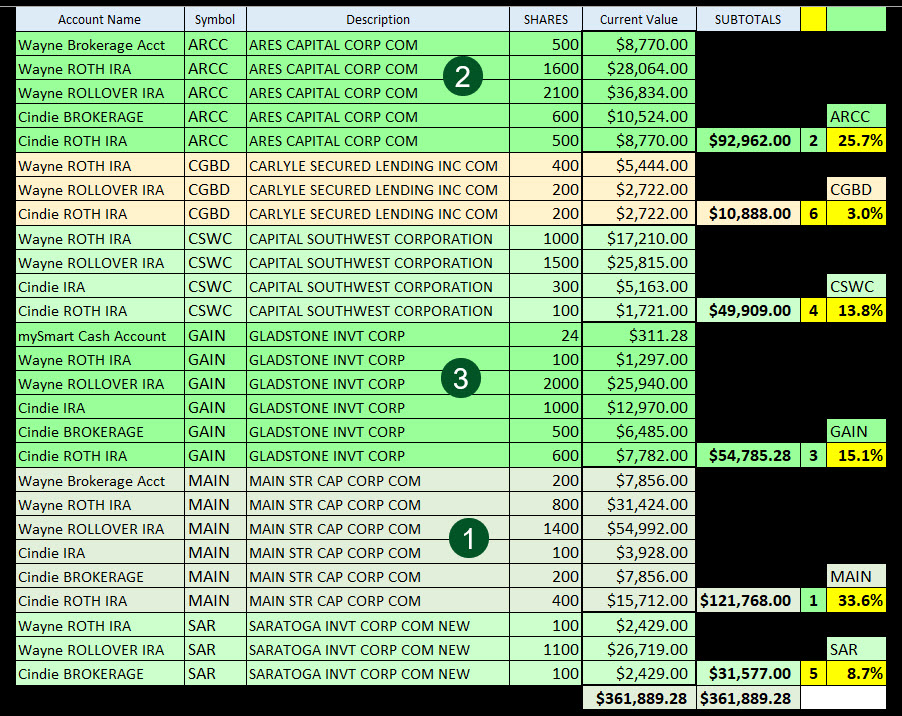The height and width of the screenshot is (716, 902).
Task: Select the mySmart Cash Account cell
Action: coord(99,336)
